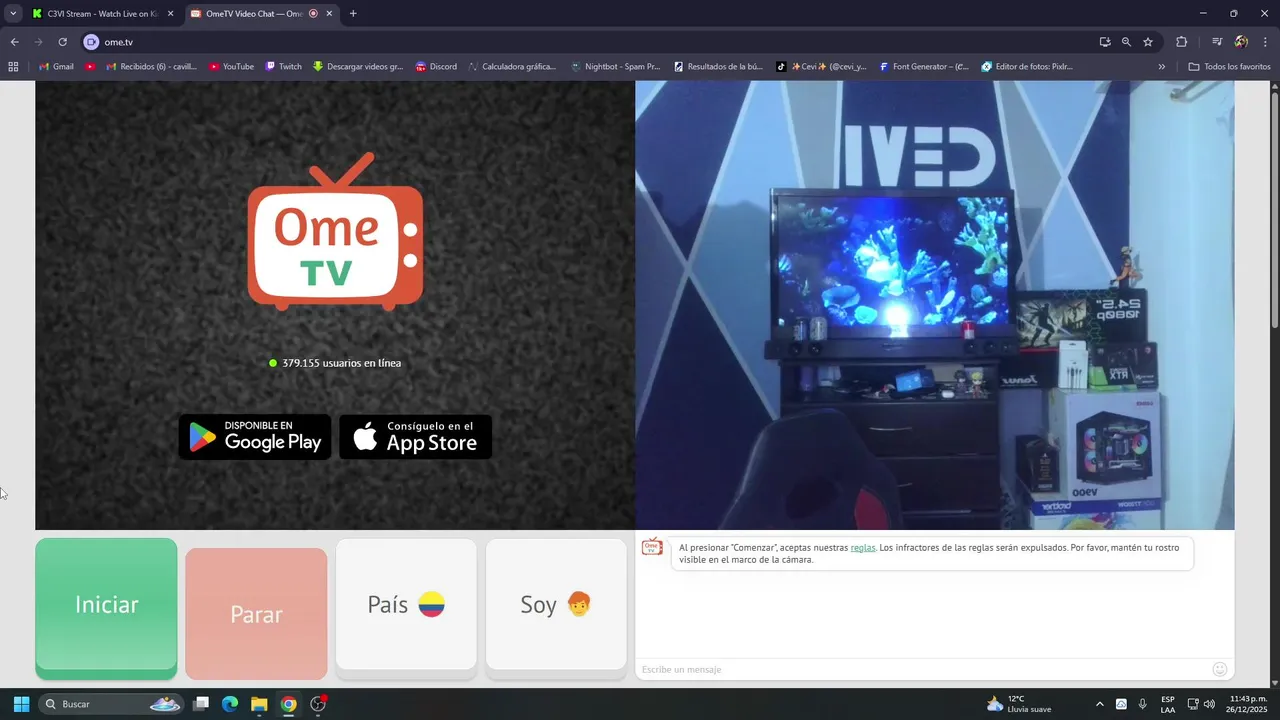Screen dimensions: 1280x720
Task: Open the Nightbot bookmark
Action: (x=616, y=67)
